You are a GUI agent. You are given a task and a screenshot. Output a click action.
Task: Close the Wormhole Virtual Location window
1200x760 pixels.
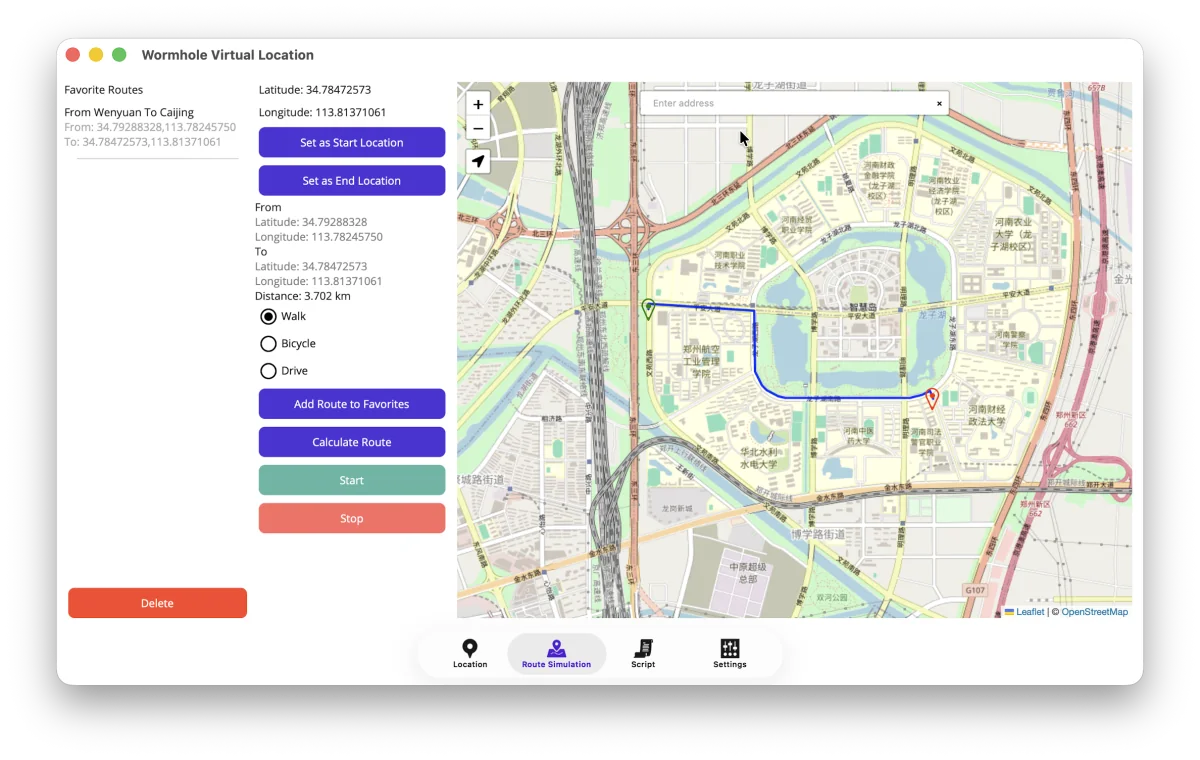(72, 55)
